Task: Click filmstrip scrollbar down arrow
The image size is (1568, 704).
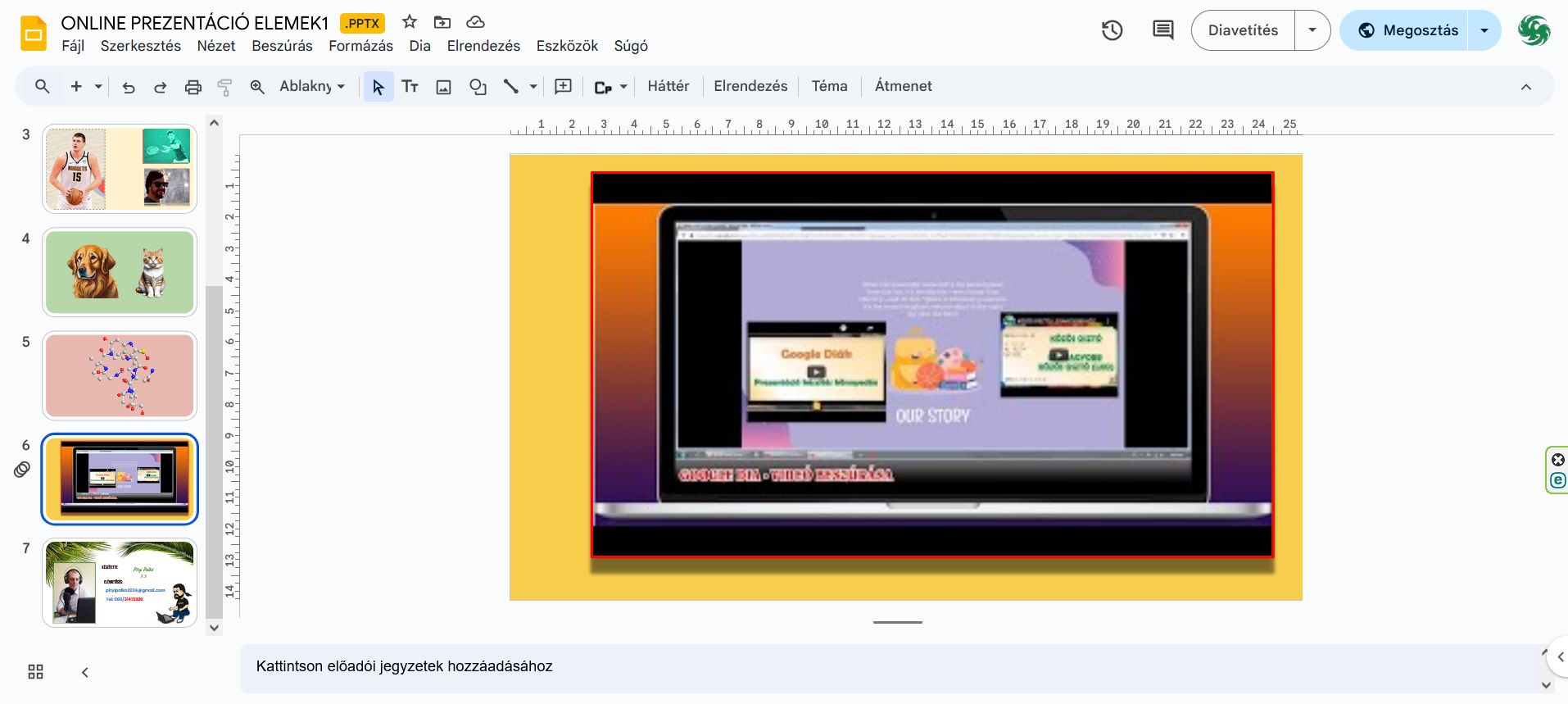Action: point(215,628)
